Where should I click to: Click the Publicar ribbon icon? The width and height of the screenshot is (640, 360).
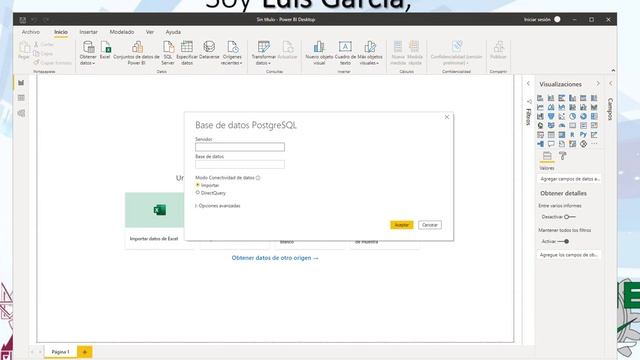pyautogui.click(x=498, y=47)
